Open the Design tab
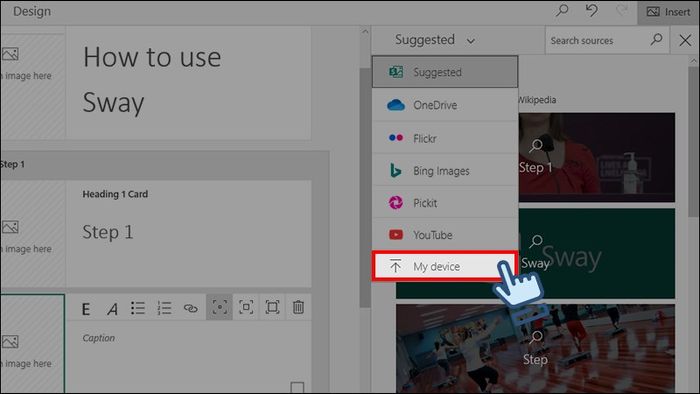The image size is (700, 394). pyautogui.click(x=32, y=11)
